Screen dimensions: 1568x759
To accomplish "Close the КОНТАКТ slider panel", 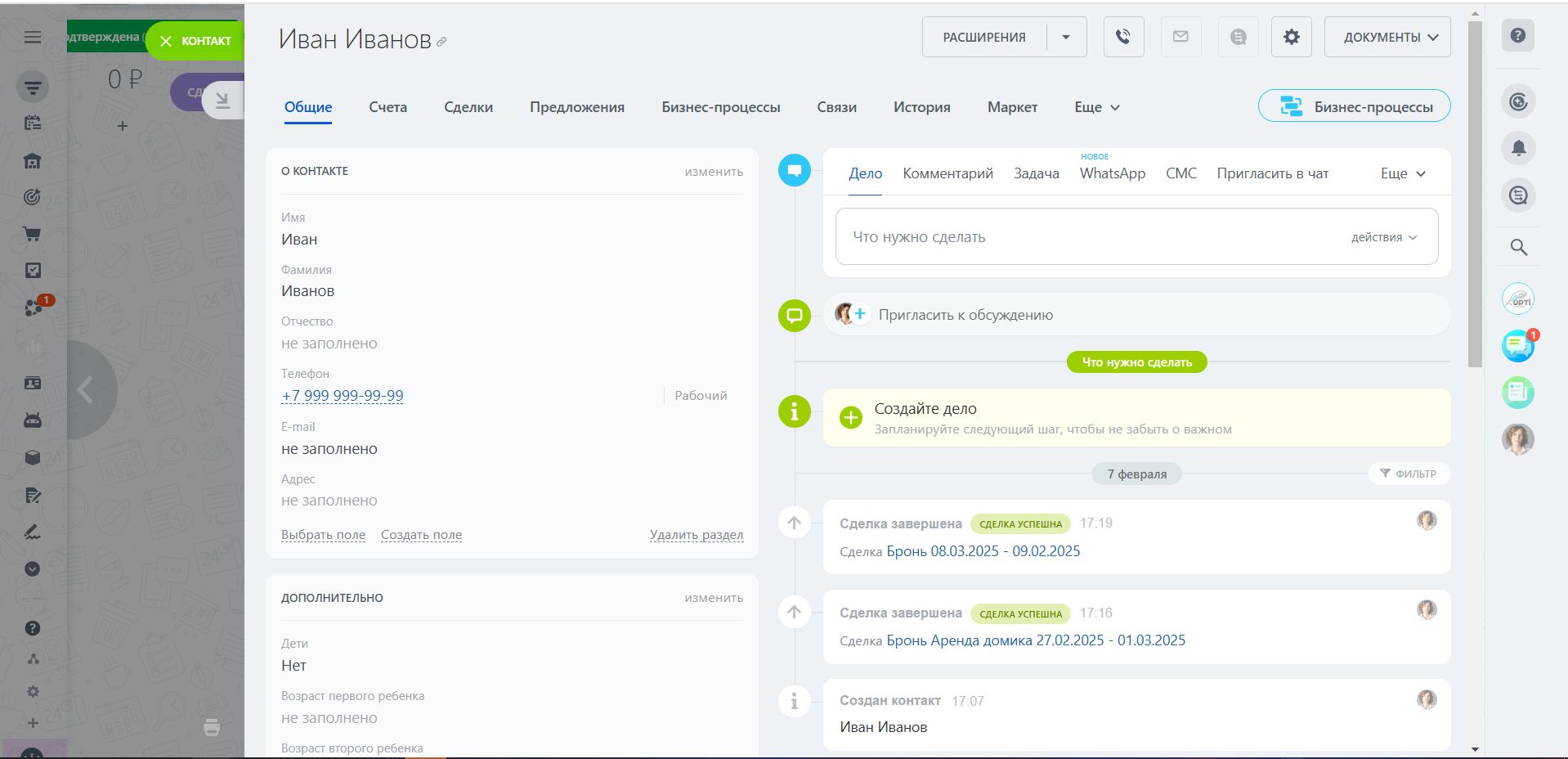I will [x=195, y=41].
